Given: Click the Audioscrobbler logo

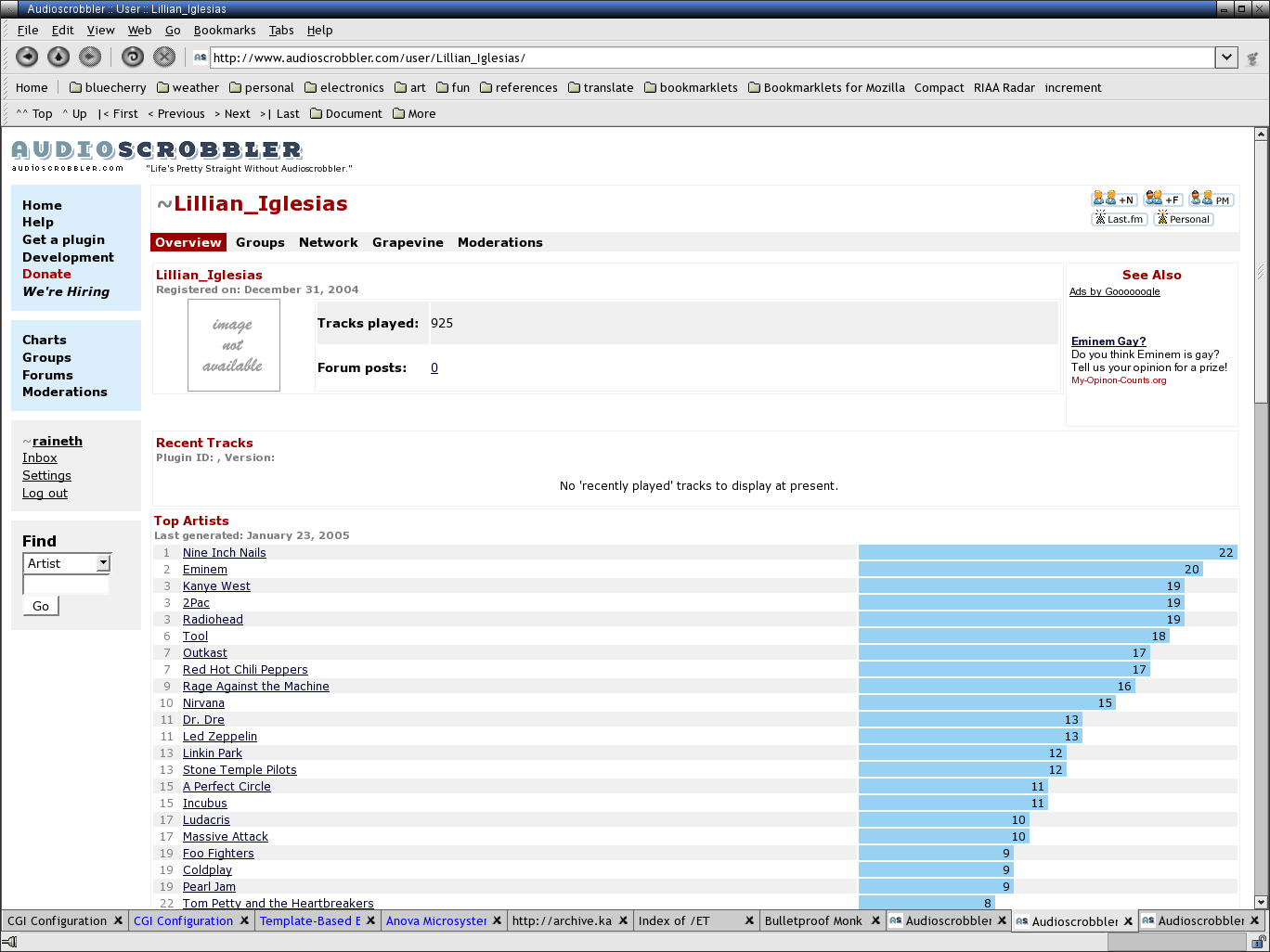Looking at the screenshot, I should pos(157,149).
